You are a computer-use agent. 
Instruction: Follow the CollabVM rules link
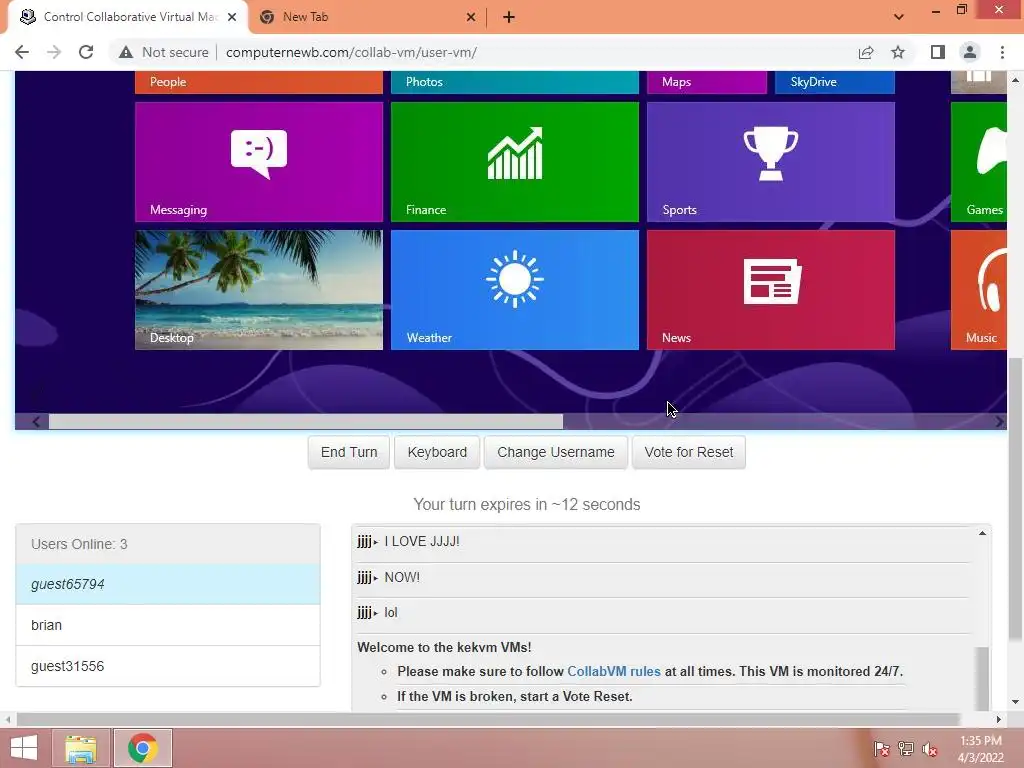click(x=614, y=671)
